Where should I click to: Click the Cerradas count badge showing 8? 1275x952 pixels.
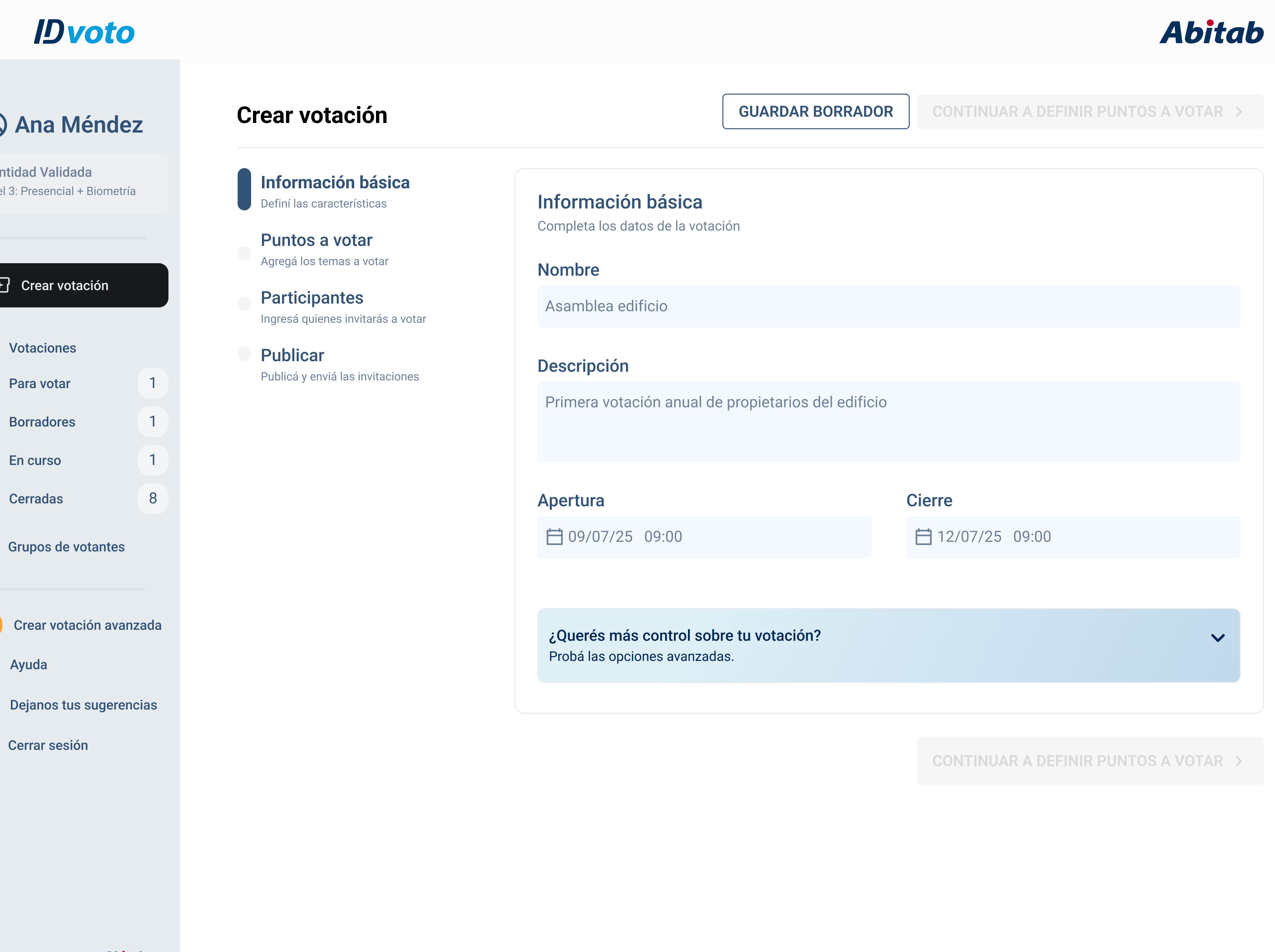tap(153, 499)
